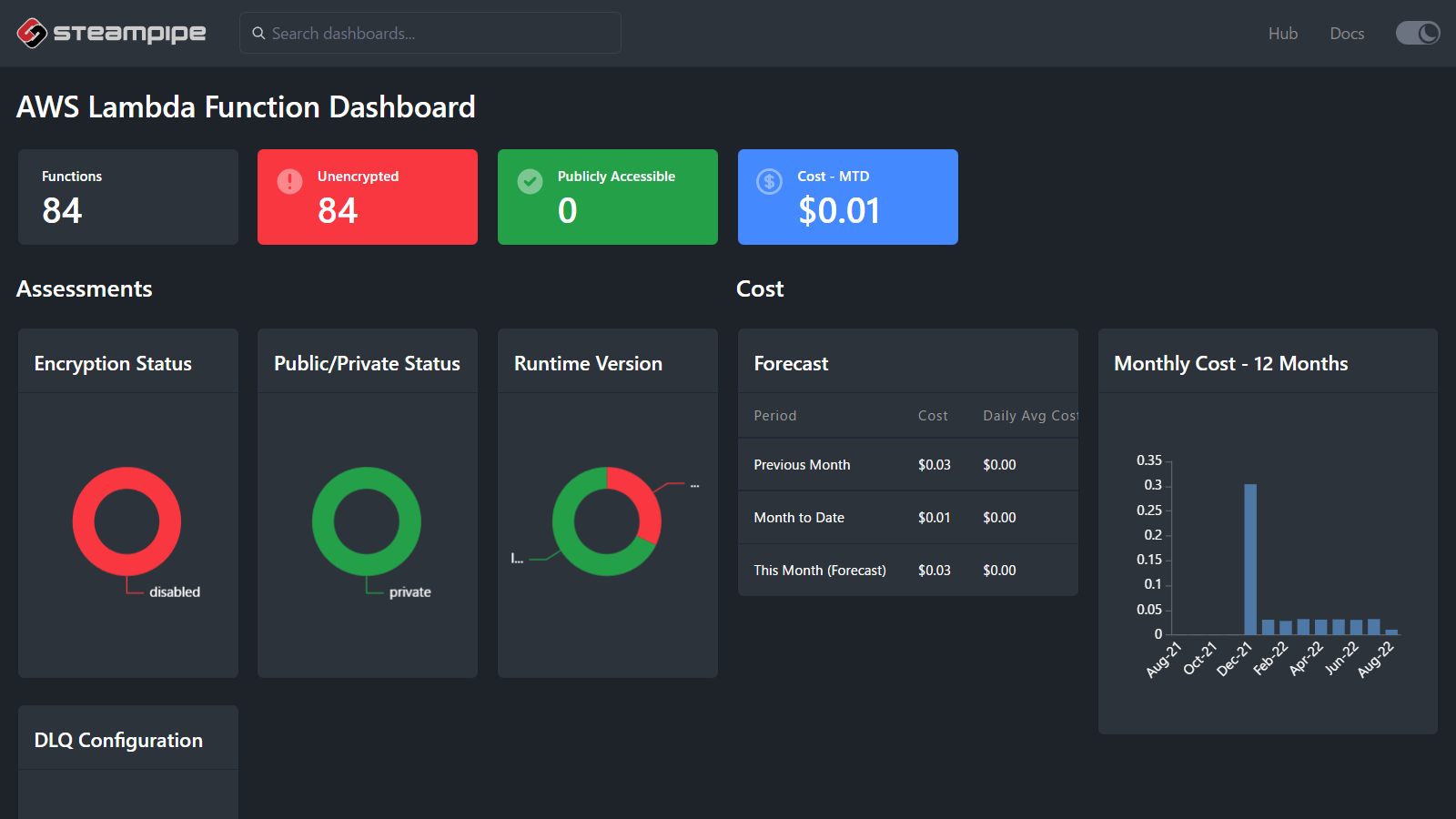The width and height of the screenshot is (1456, 819).
Task: Click the green Public/Private Status donut
Action: coord(323,521)
